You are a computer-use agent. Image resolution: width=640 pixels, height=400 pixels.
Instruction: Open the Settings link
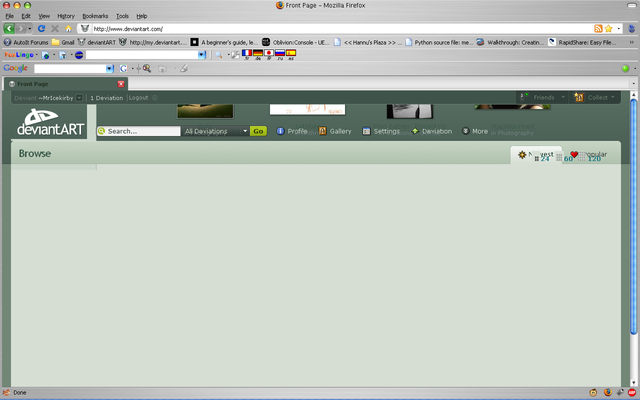coord(381,131)
